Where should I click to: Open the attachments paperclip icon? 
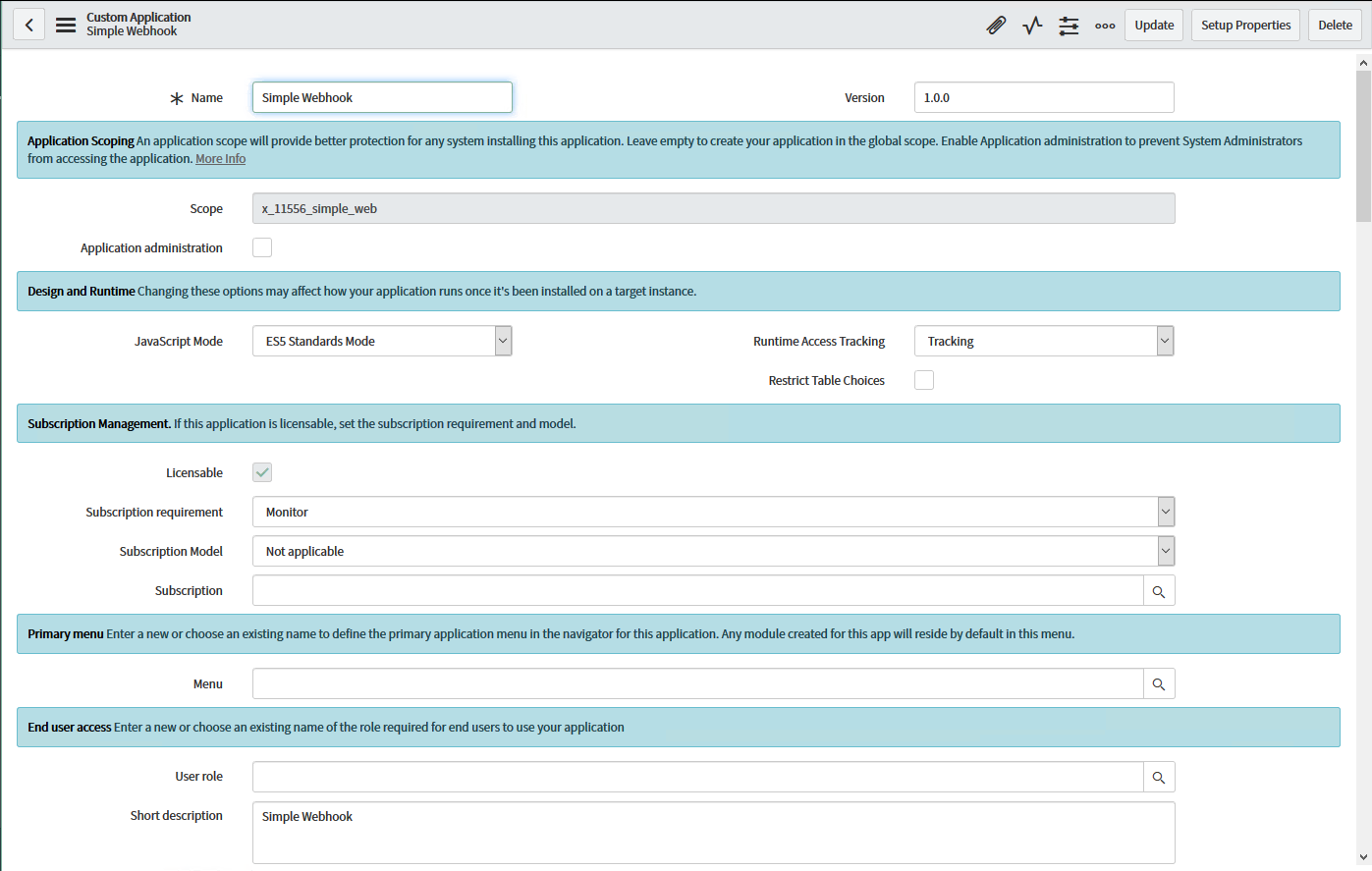996,25
